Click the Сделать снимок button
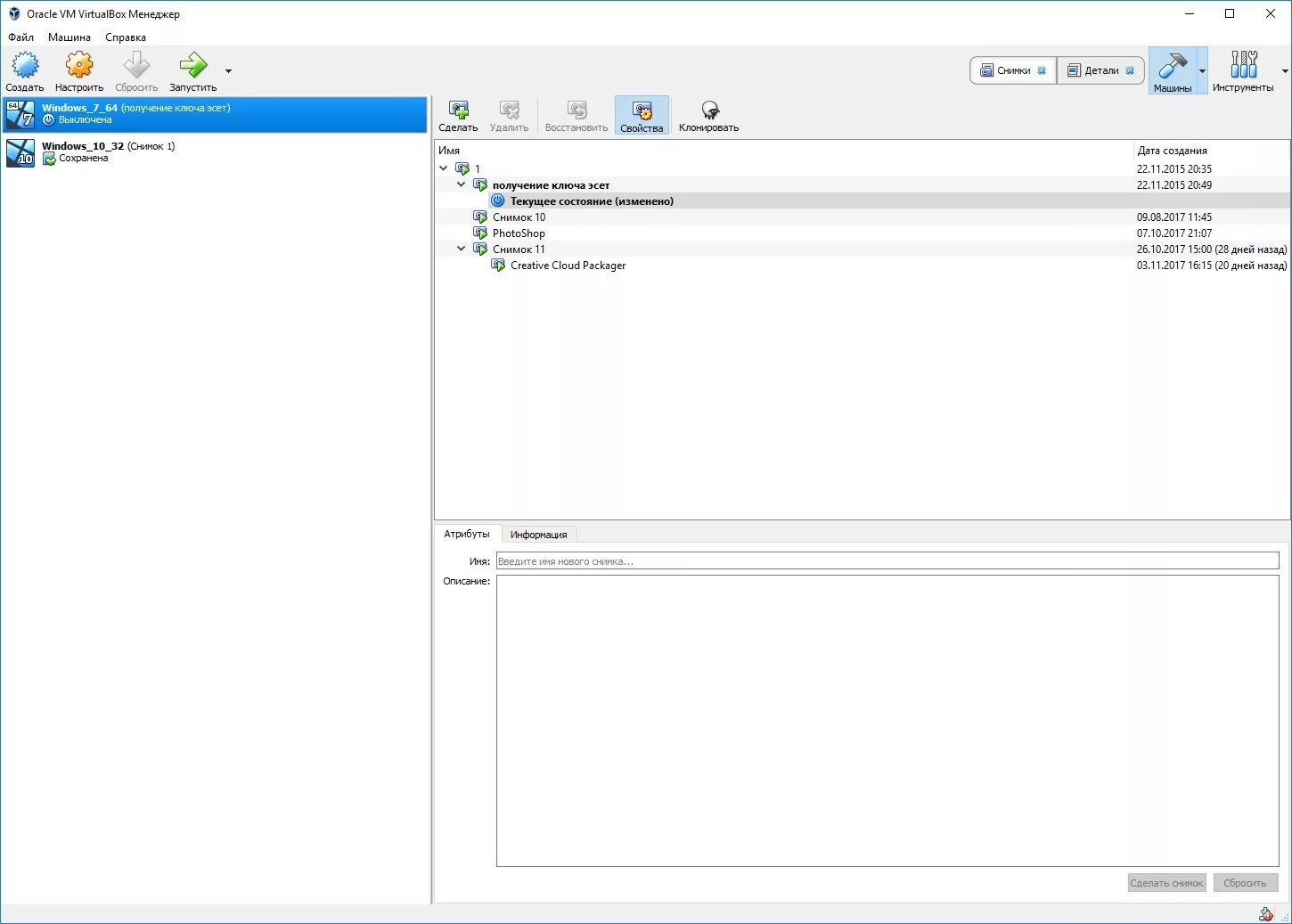The image size is (1292, 924). (1166, 882)
